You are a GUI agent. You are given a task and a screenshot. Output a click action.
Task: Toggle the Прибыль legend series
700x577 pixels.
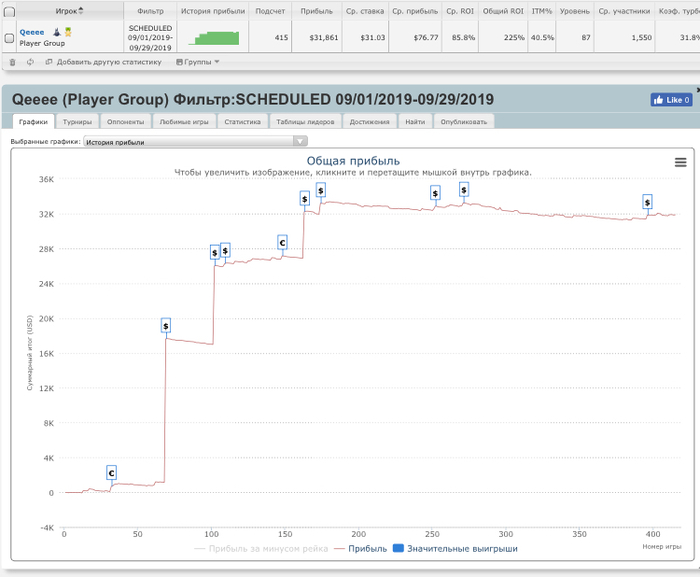tap(361, 549)
